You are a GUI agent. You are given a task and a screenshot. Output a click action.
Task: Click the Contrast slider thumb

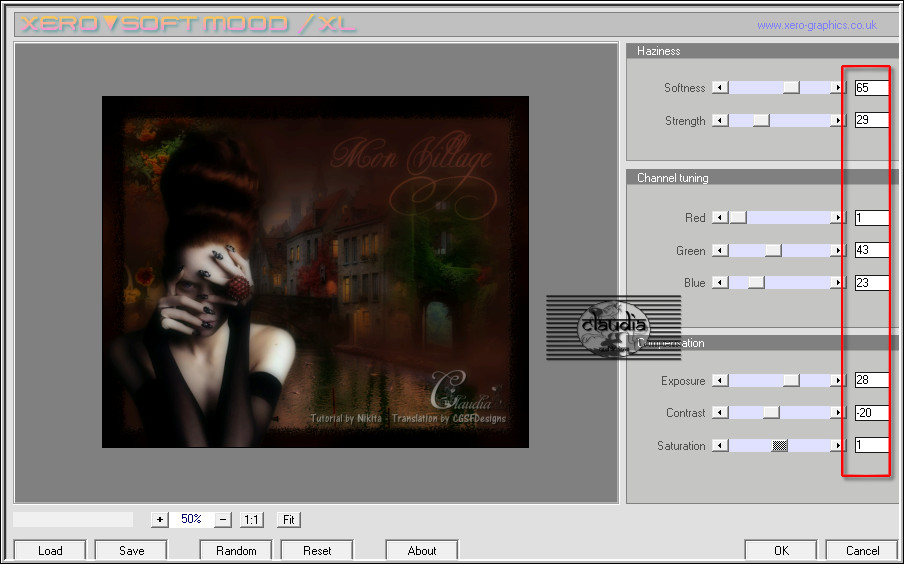771,413
